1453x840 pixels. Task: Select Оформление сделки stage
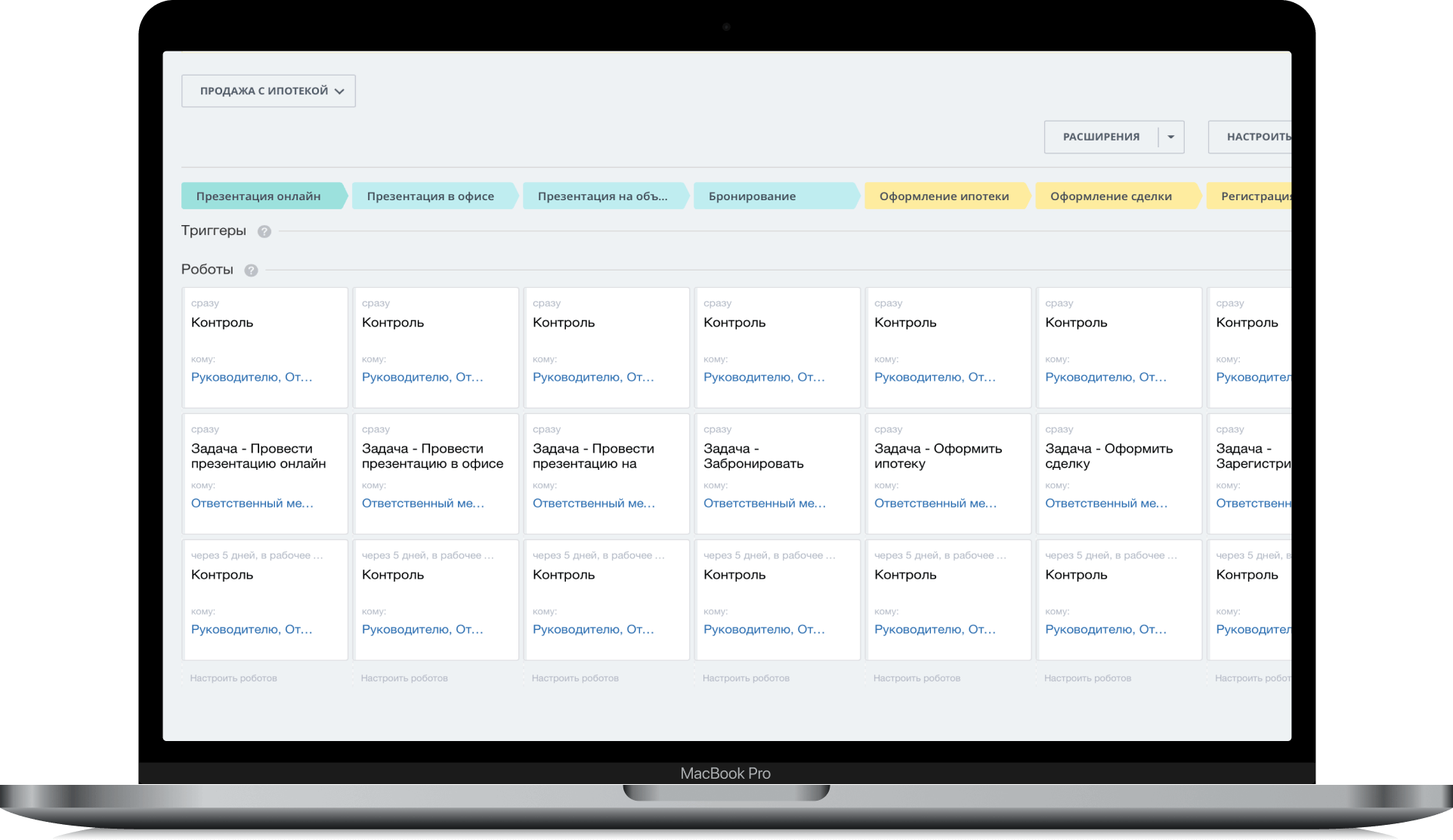[1111, 196]
